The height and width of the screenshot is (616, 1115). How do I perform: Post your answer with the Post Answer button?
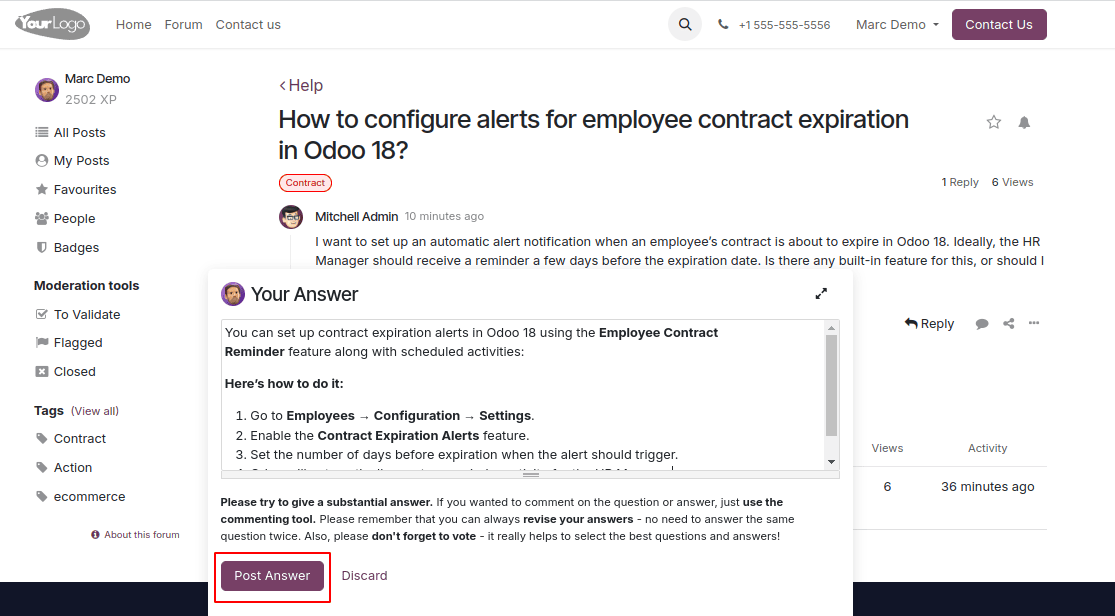tap(271, 575)
